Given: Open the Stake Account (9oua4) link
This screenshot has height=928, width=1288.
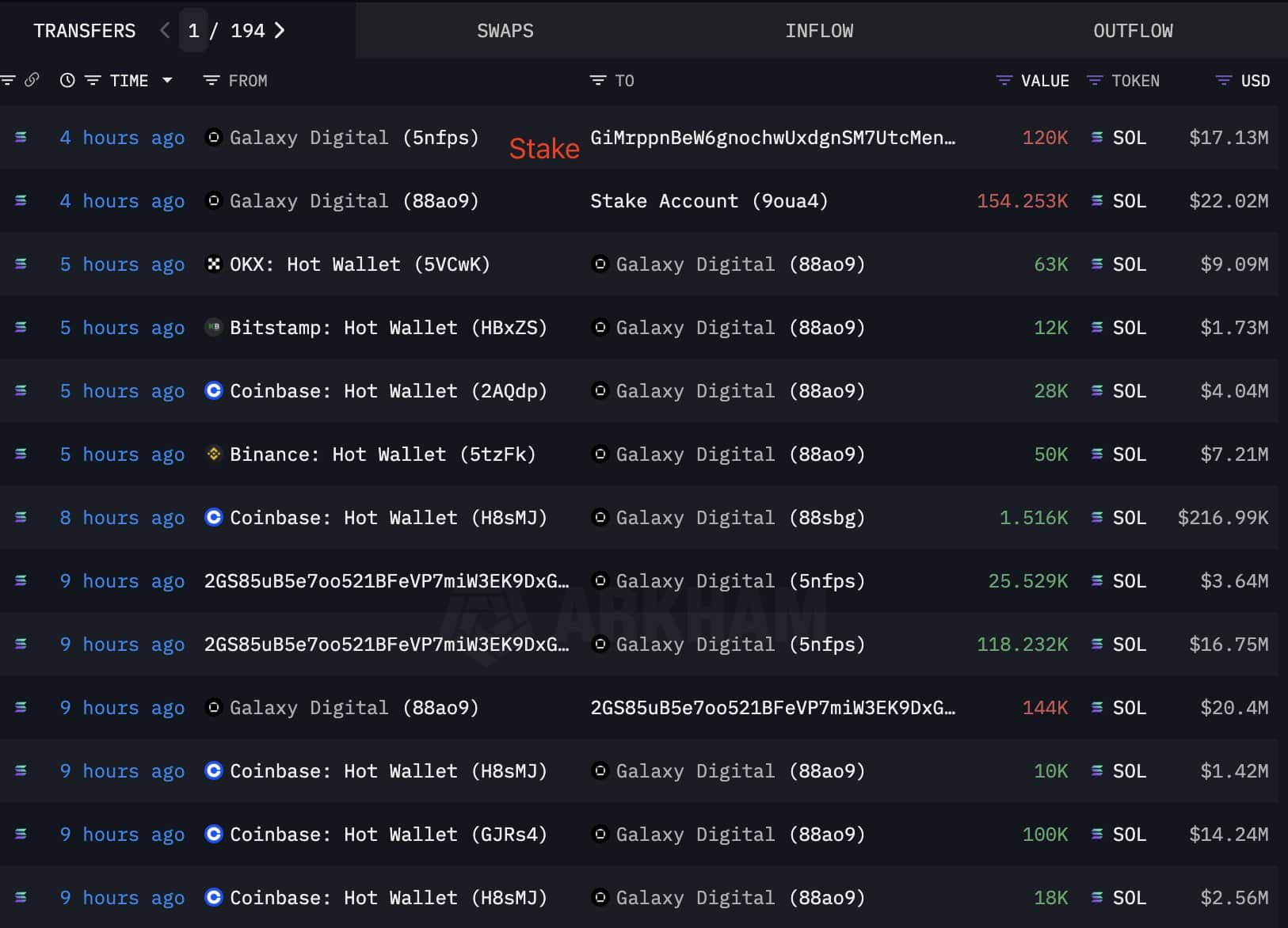Looking at the screenshot, I should [x=709, y=200].
